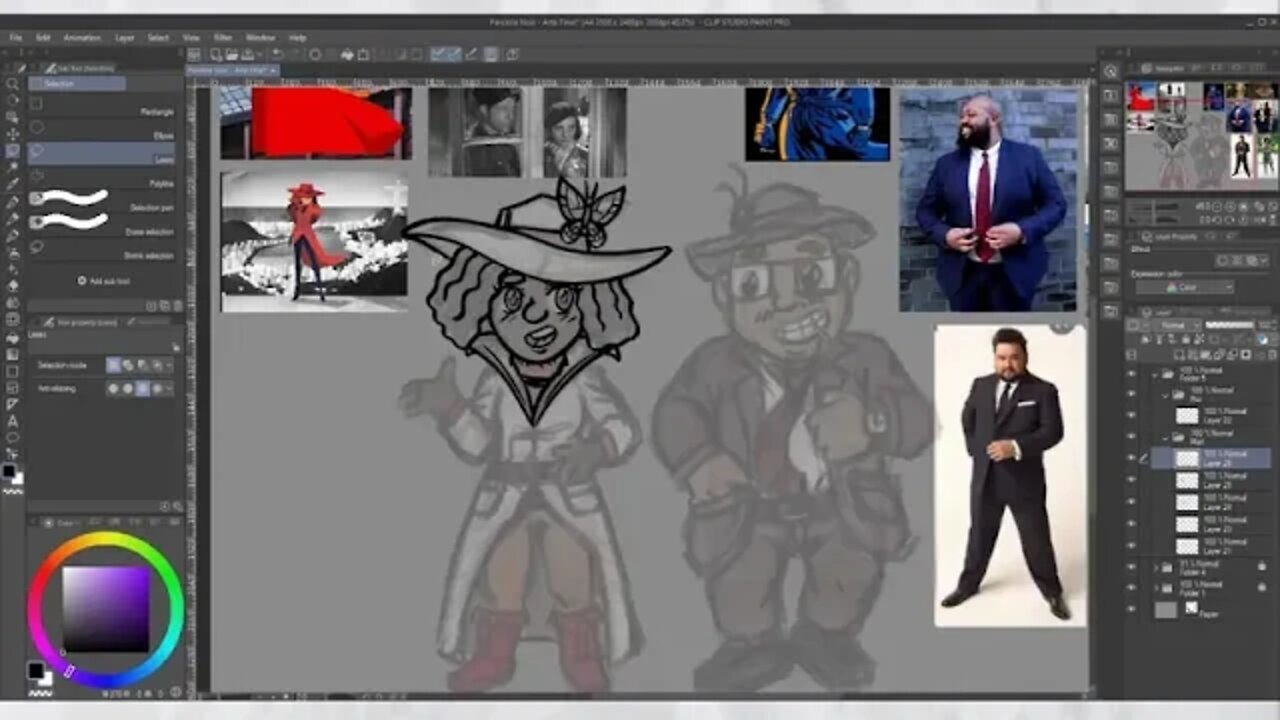This screenshot has height=720, width=1280.
Task: Click the Undo icon in command bar
Action: click(x=278, y=54)
